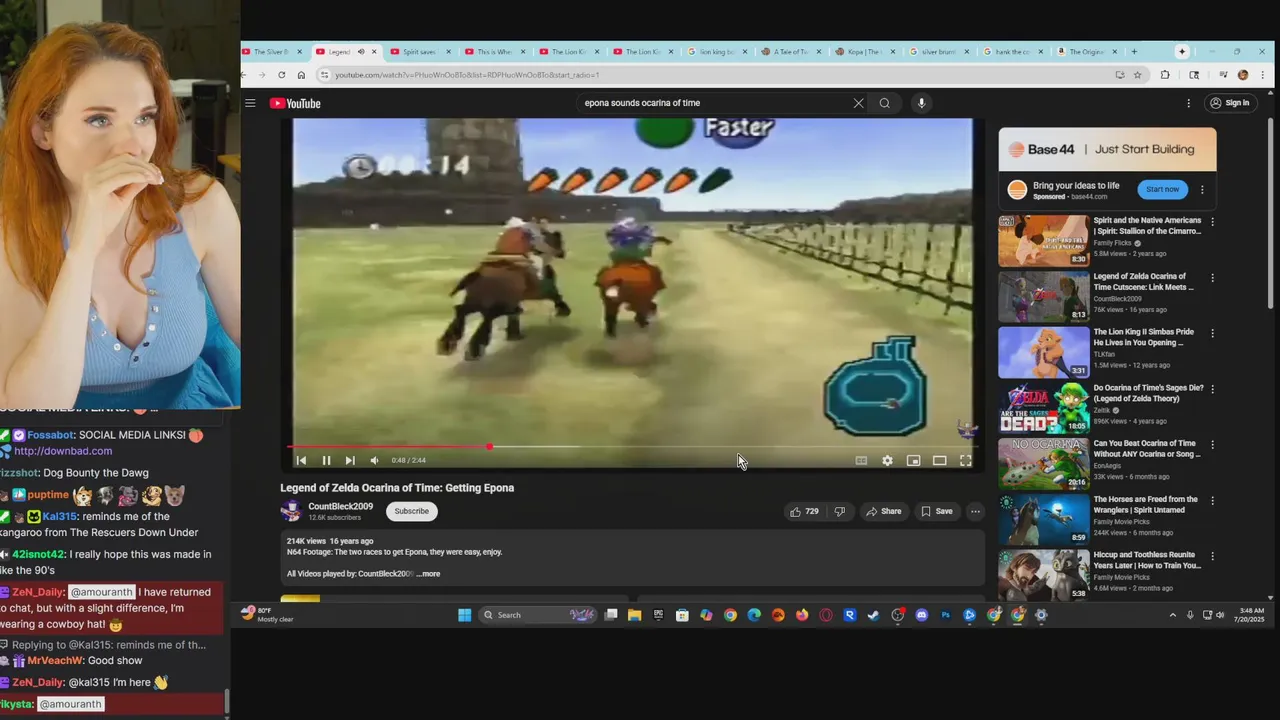The image size is (1280, 720).
Task: Go to YouTube home via logo
Action: (295, 103)
